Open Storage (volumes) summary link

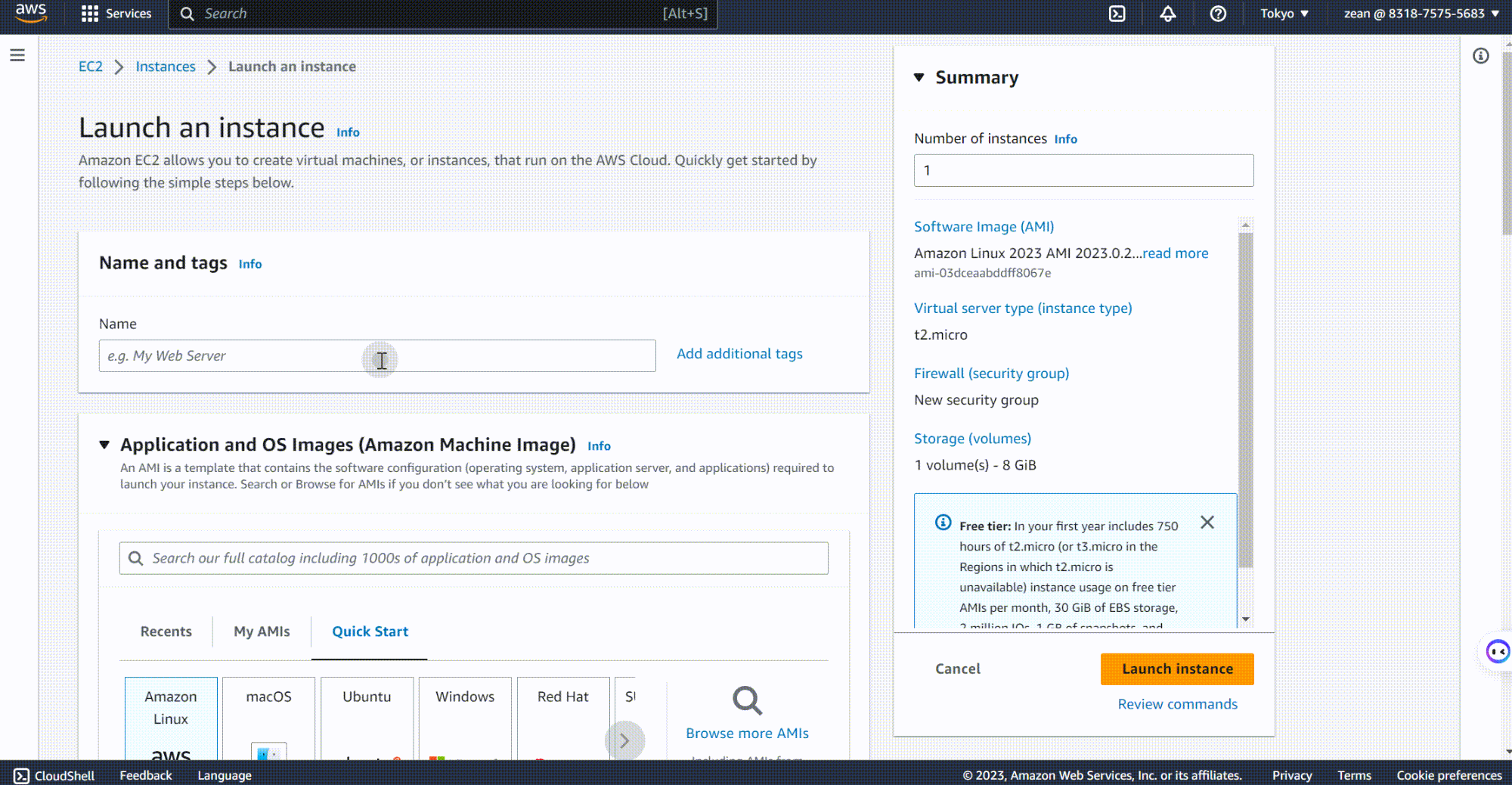tap(972, 439)
